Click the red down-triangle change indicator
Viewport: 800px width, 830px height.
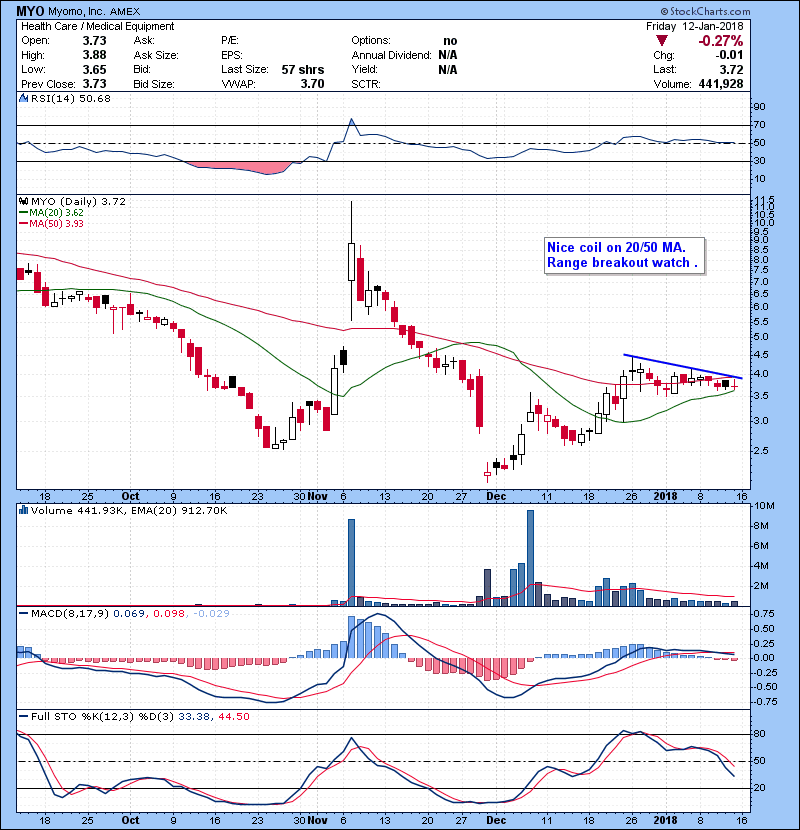(661, 41)
